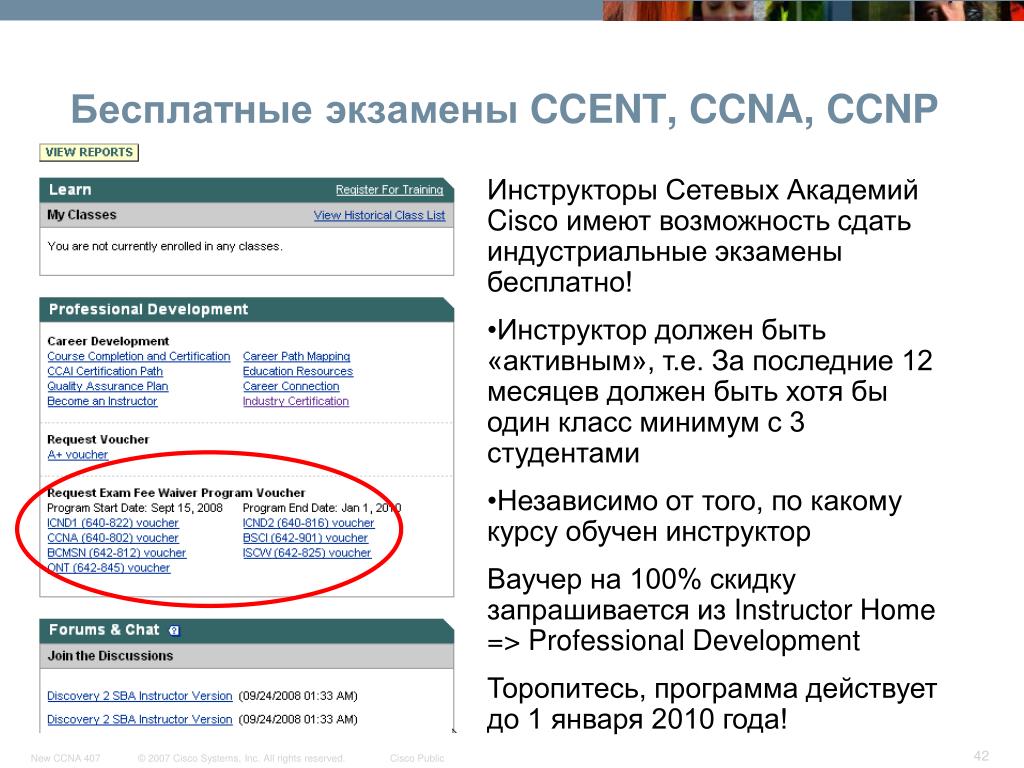The image size is (1024, 768).
Task: Click the bullet starting 'Инструктор должен быть'
Action: (x=710, y=392)
